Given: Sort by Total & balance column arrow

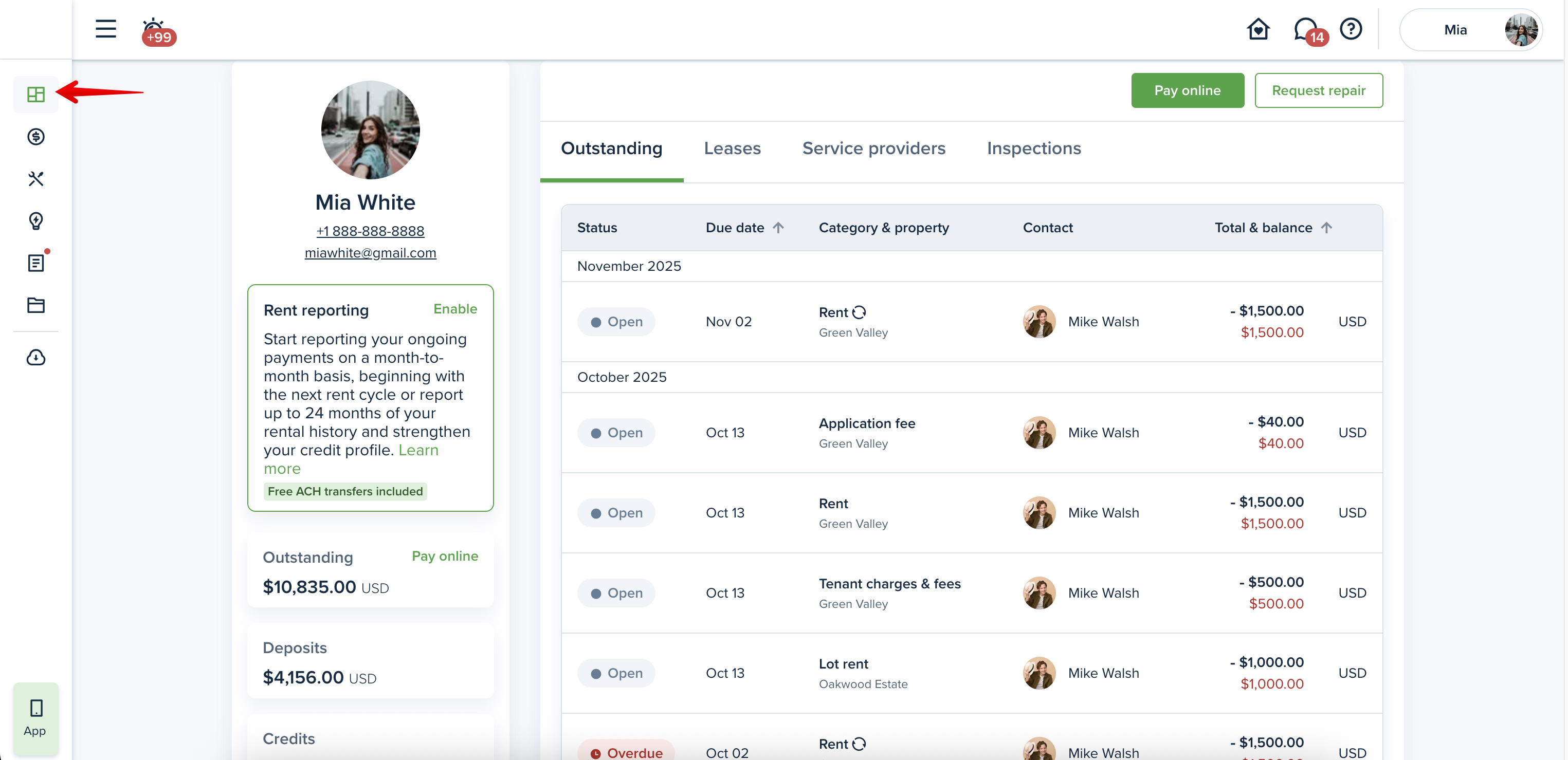Looking at the screenshot, I should [1326, 228].
